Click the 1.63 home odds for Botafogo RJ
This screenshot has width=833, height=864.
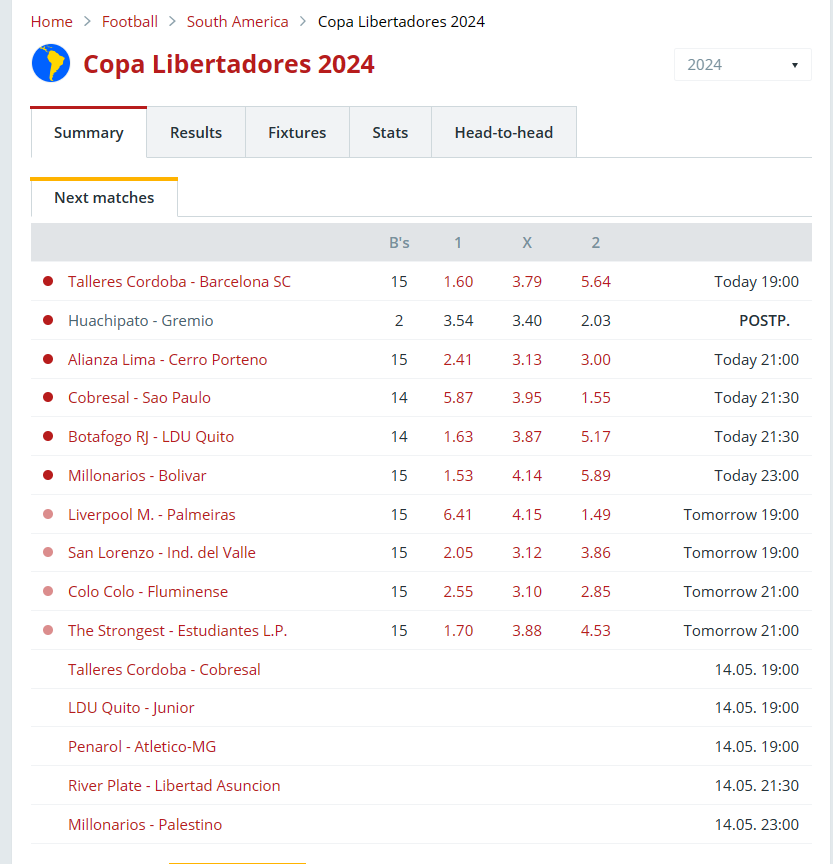458,436
